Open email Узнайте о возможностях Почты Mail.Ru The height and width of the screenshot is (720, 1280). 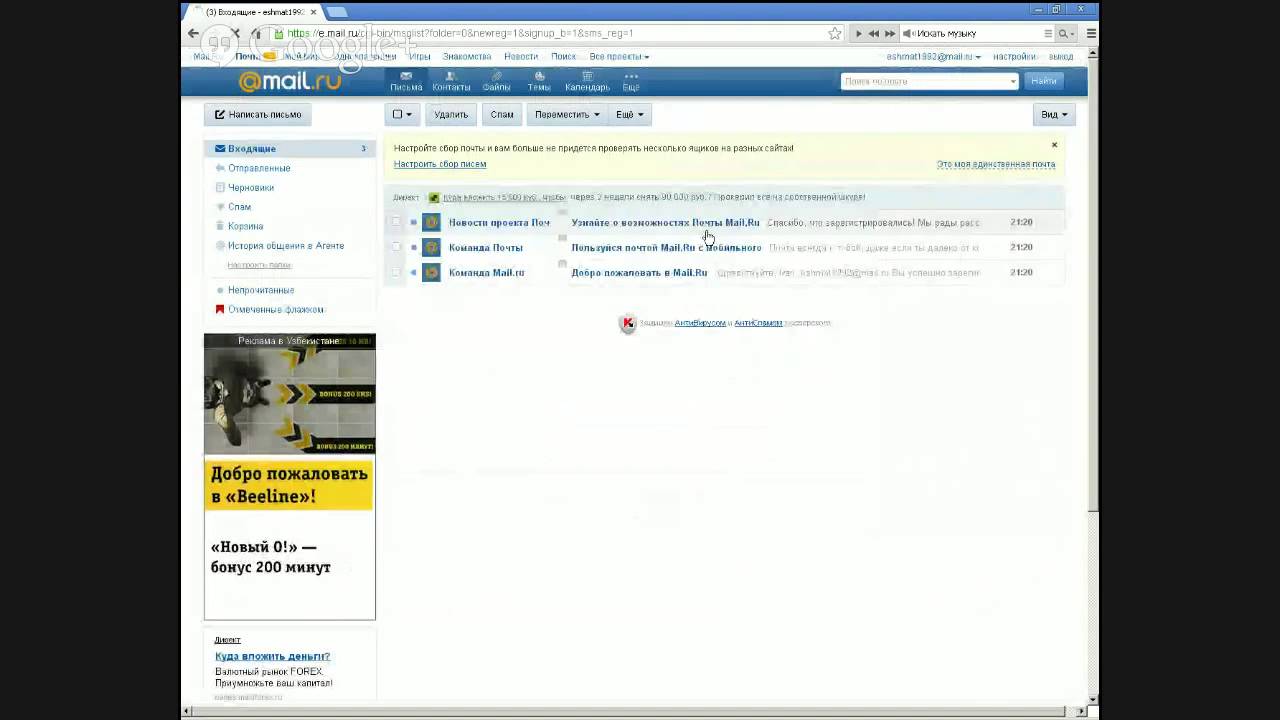click(x=665, y=223)
